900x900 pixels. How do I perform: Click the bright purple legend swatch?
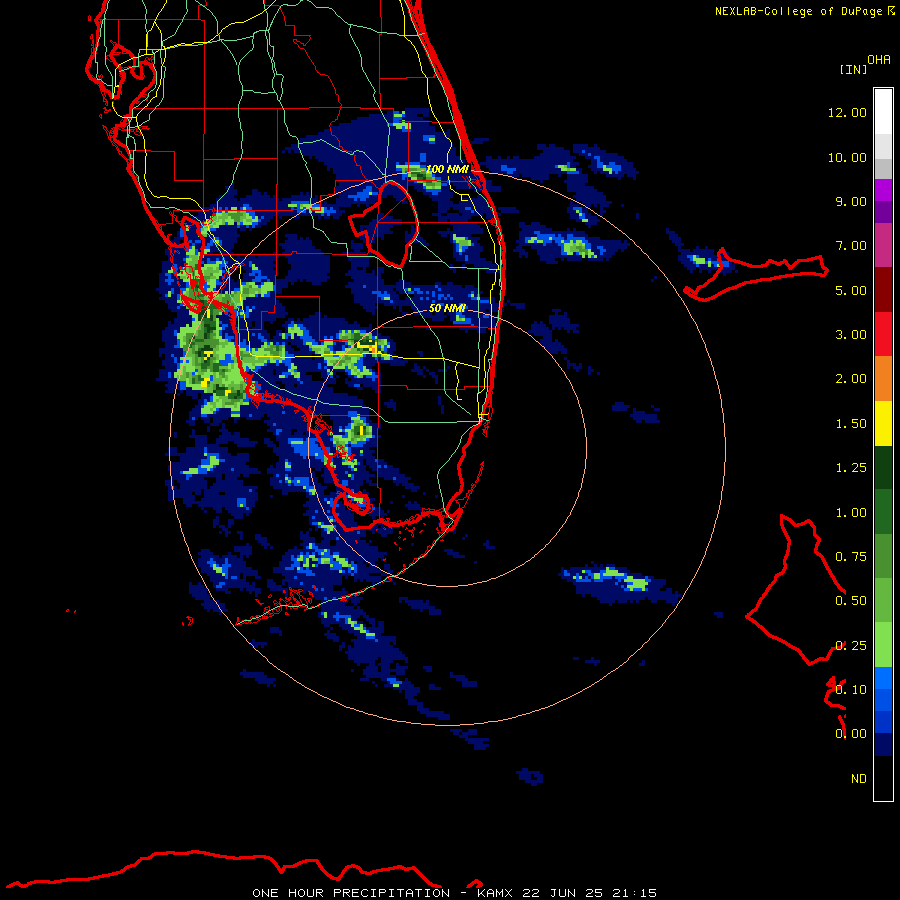coord(883,190)
